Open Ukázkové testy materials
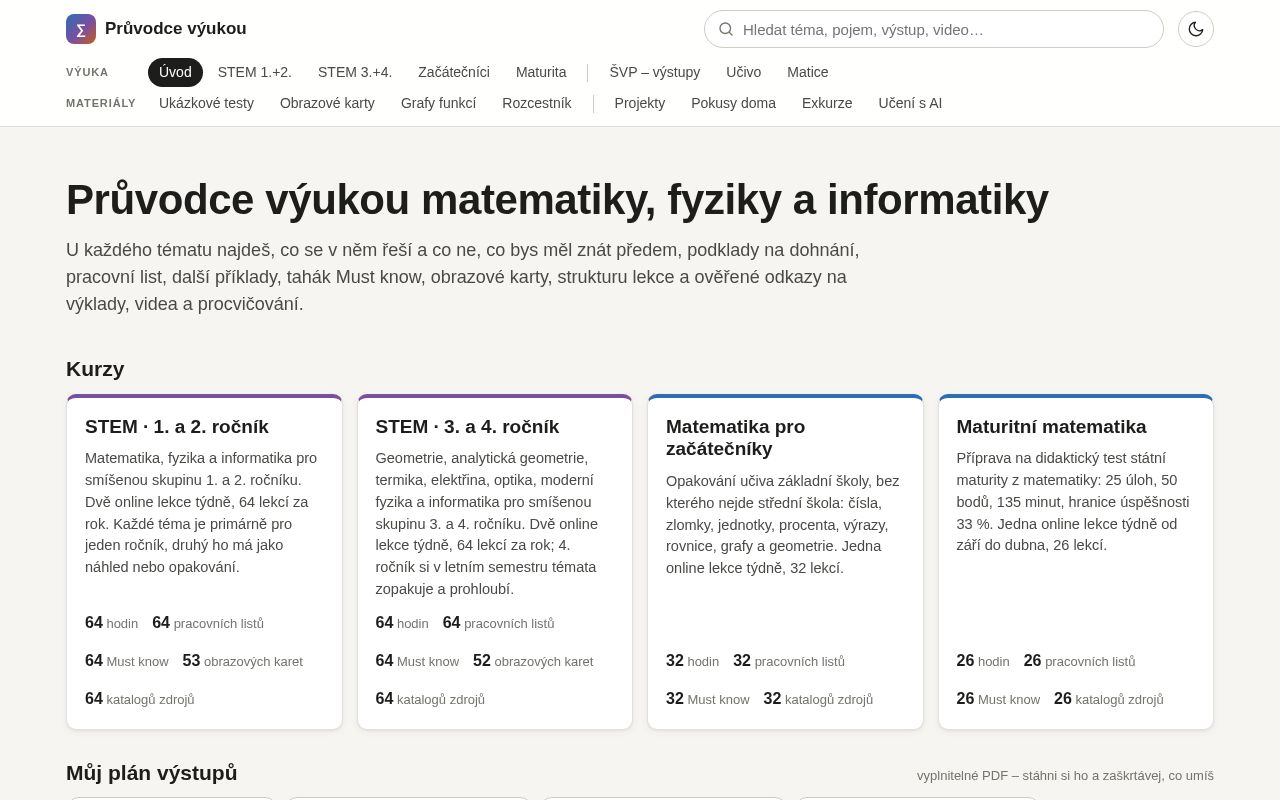This screenshot has height=800, width=1280. [x=207, y=103]
